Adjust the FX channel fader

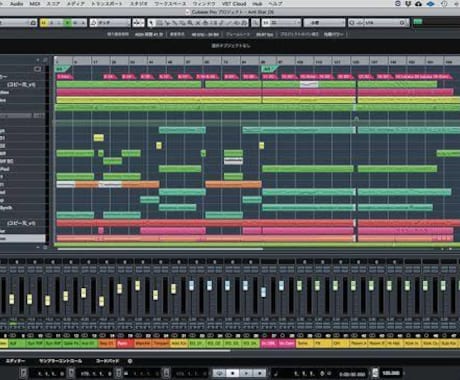[x=317, y=286]
